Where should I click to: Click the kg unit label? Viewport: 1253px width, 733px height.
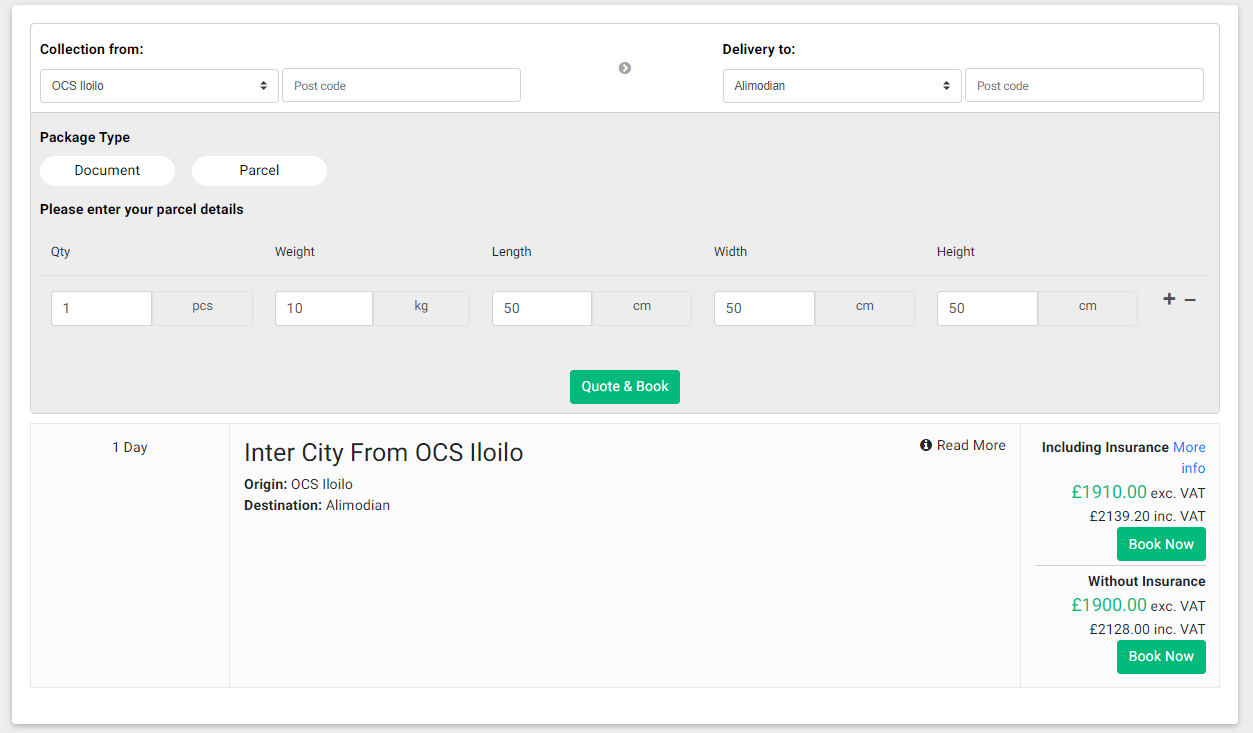point(421,307)
